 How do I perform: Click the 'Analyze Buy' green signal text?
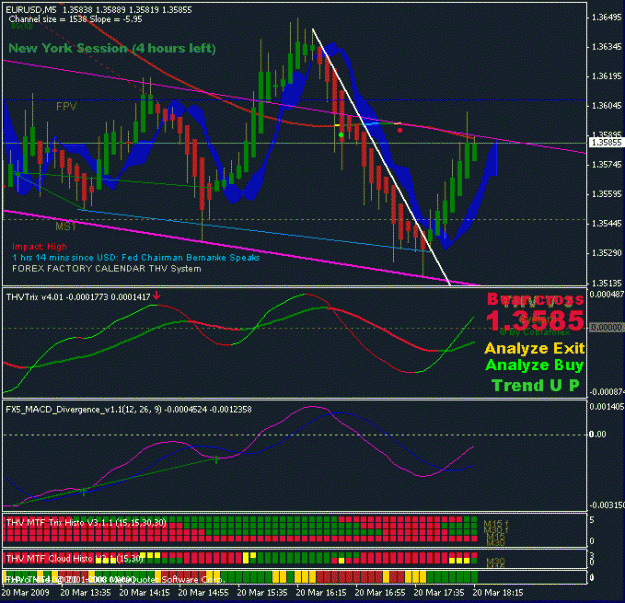[535, 365]
